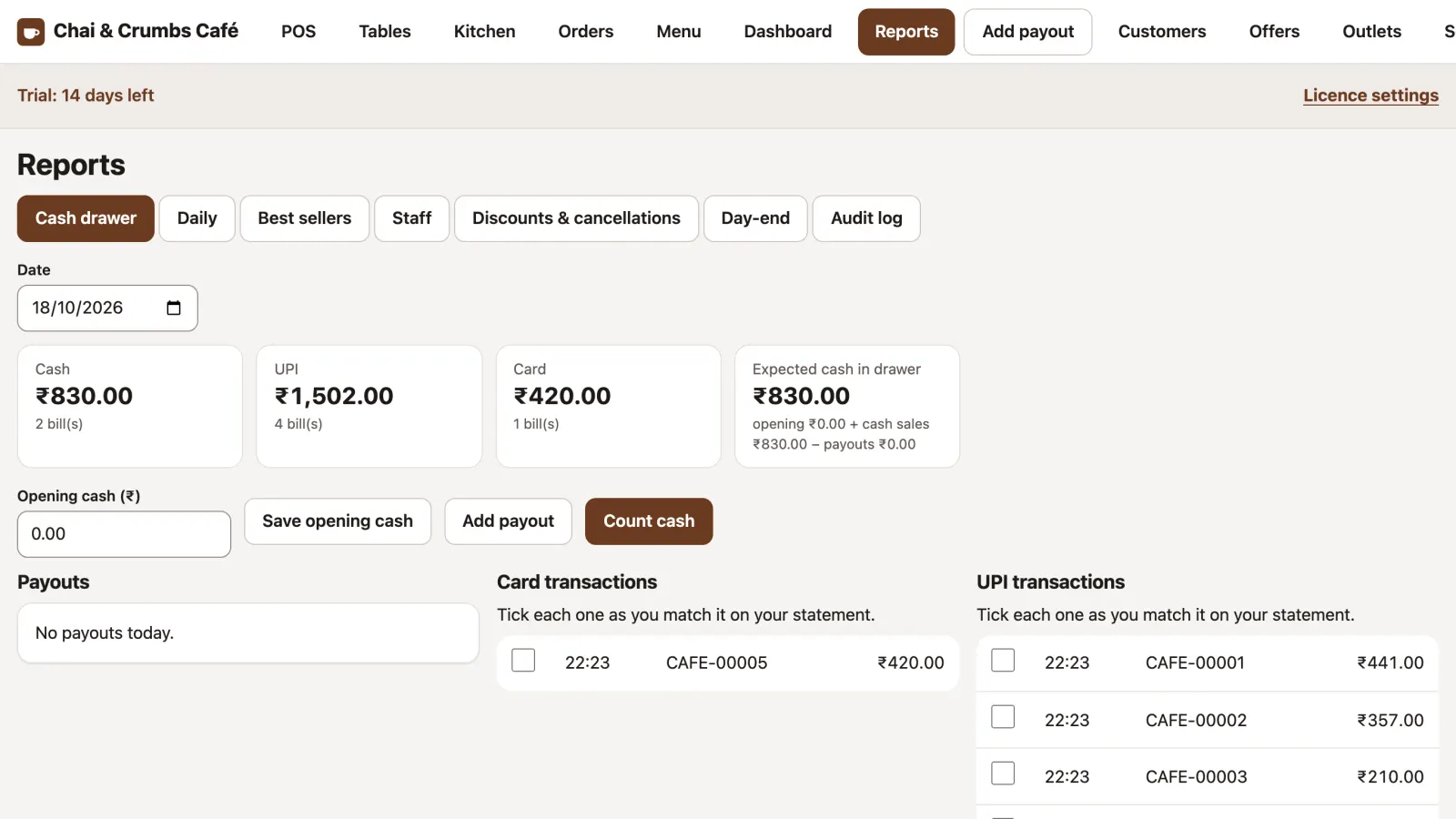Screen dimensions: 1456x819
Task: Open the date picker calendar icon
Action: [174, 308]
